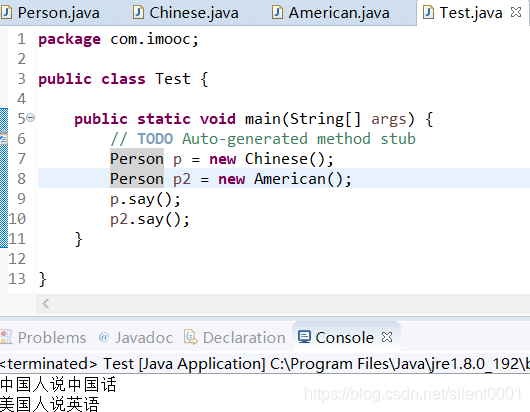Click the Javadoc @ icon
The width and height of the screenshot is (530, 412).
pos(104,337)
